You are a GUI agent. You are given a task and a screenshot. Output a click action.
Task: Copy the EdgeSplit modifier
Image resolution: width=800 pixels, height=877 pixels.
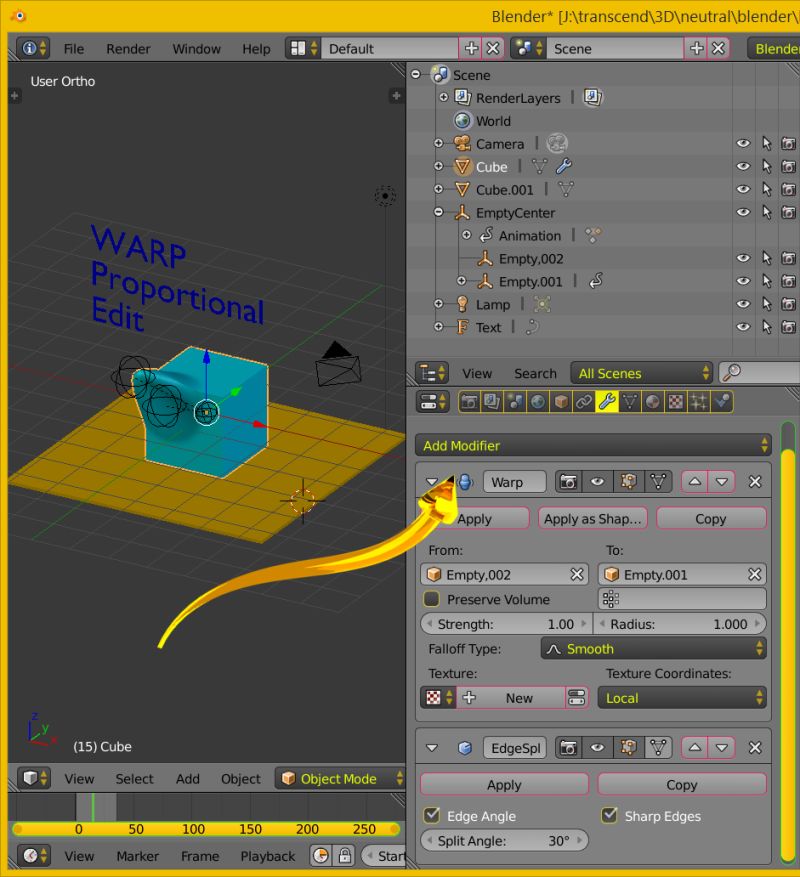(681, 784)
